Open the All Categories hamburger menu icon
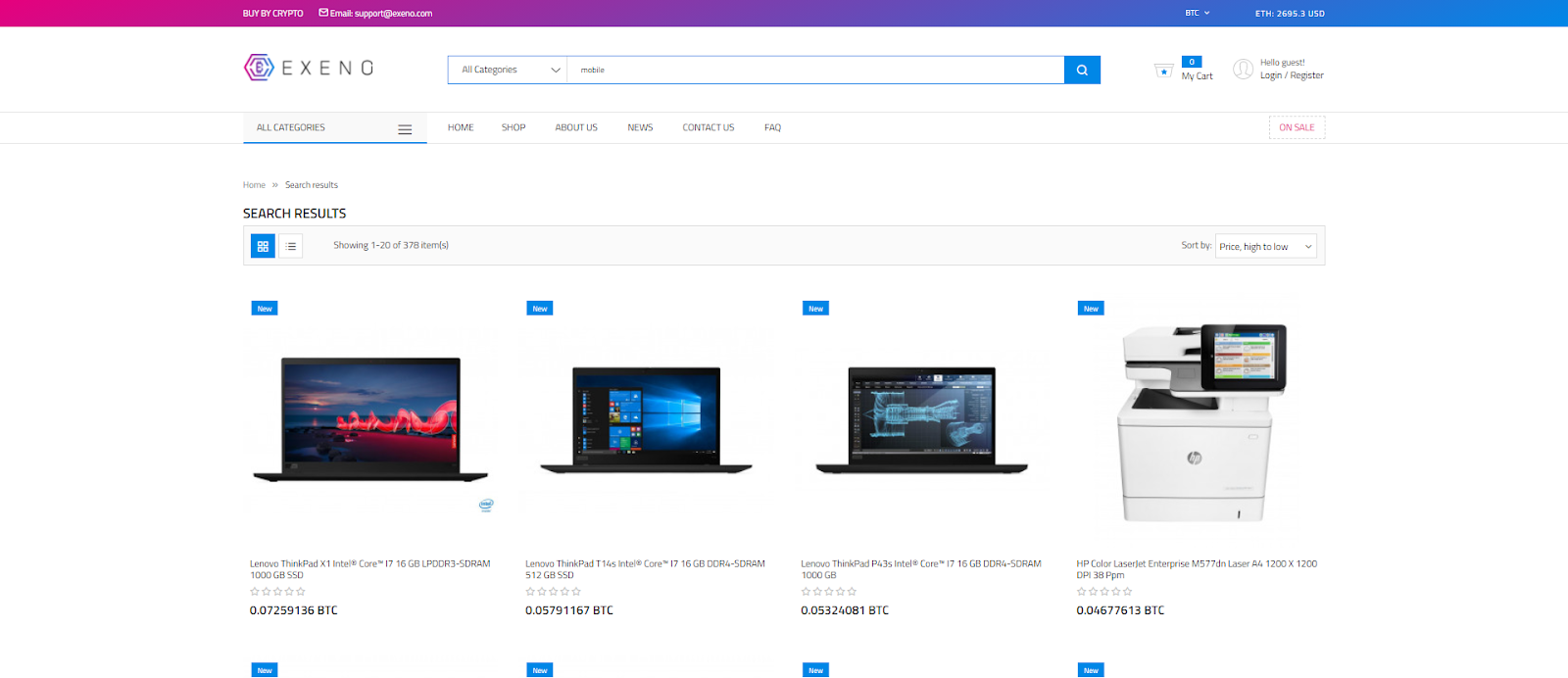 [405, 129]
